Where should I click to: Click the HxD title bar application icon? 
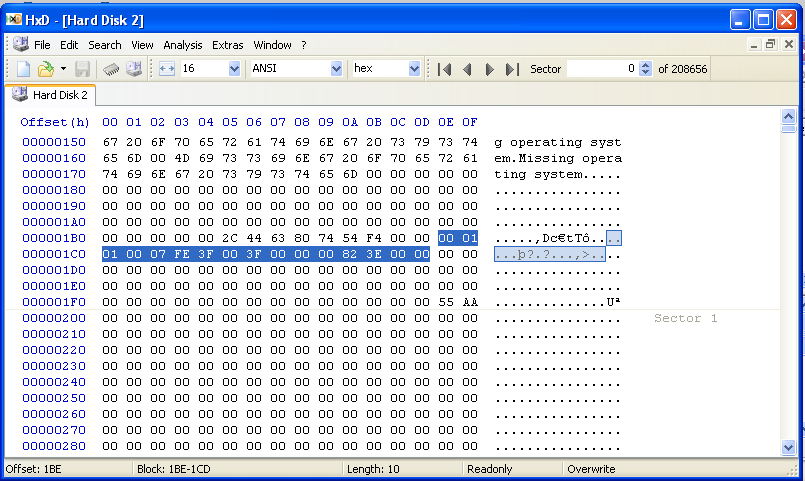[14, 20]
